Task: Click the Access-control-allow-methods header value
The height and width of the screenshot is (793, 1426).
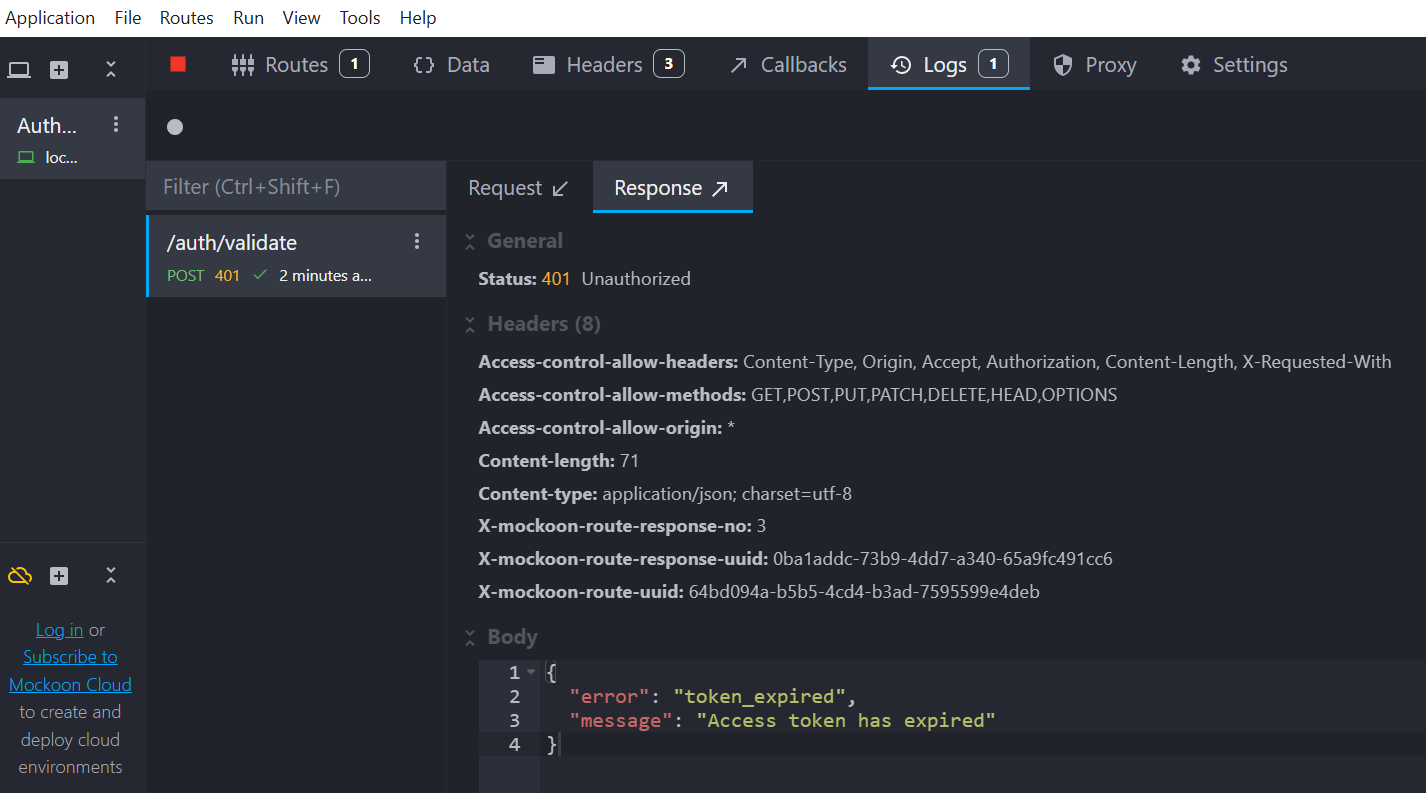Action: (x=934, y=395)
